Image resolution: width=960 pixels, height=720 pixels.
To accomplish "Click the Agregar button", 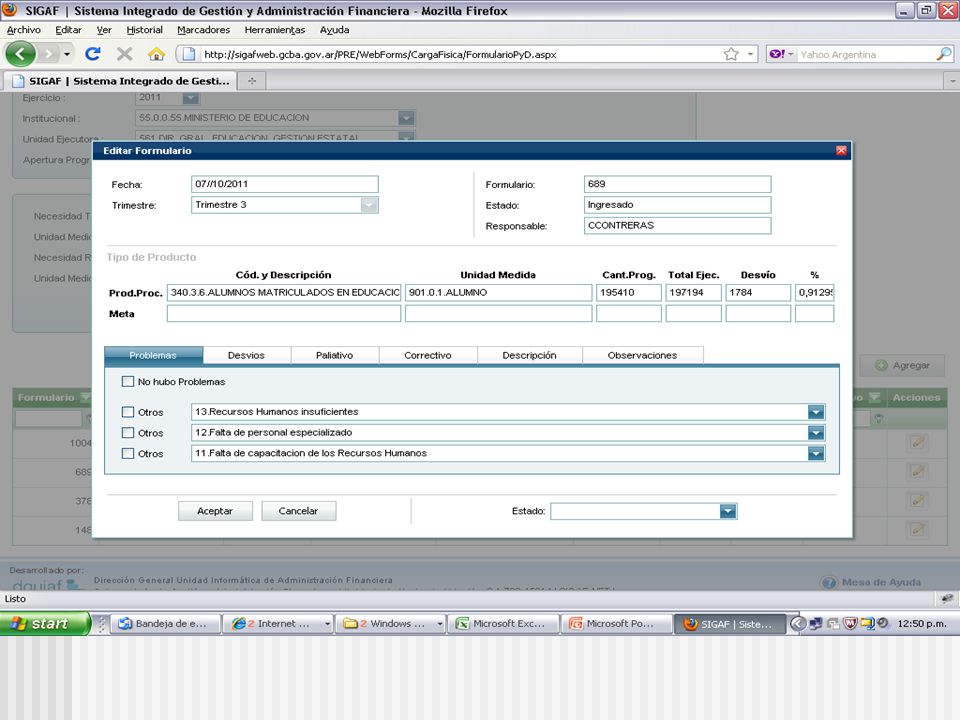I will (x=903, y=366).
